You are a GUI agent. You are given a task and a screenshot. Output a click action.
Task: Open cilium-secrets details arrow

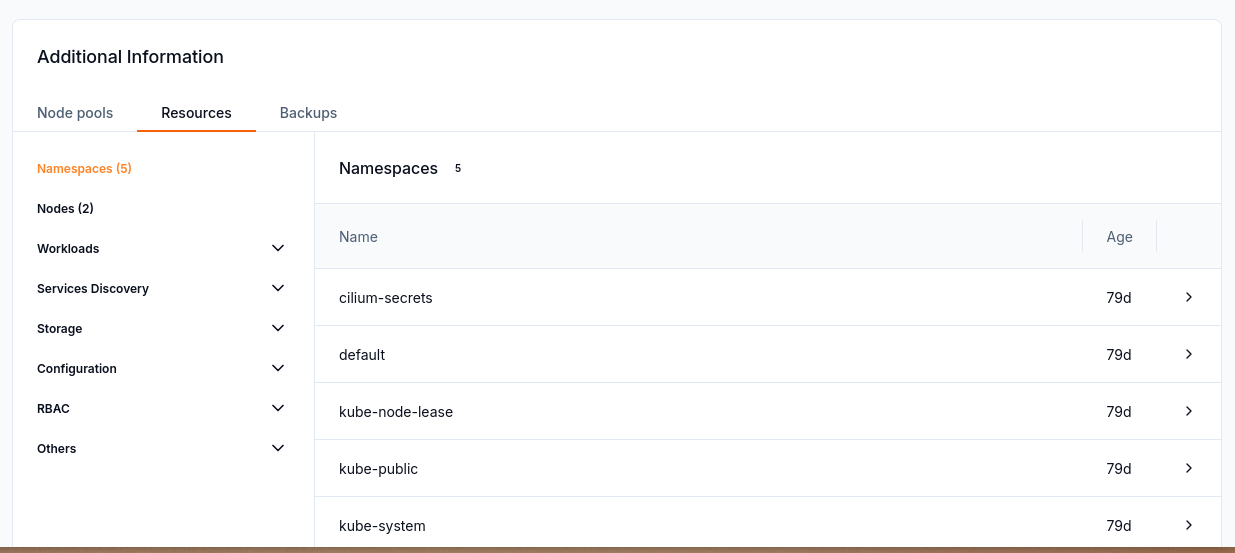click(1189, 297)
